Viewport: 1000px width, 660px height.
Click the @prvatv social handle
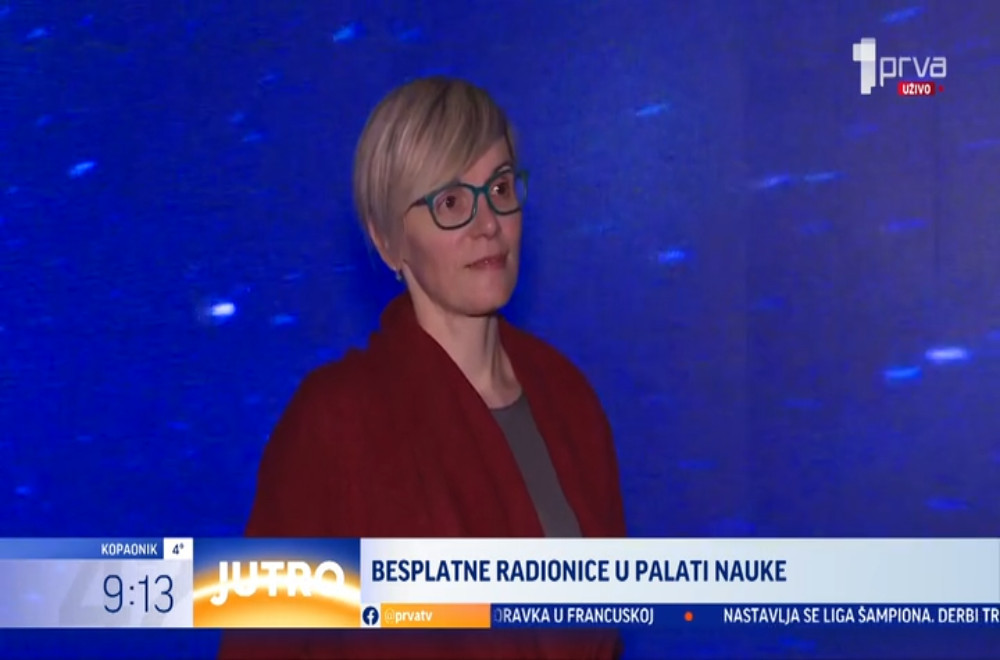tap(408, 616)
